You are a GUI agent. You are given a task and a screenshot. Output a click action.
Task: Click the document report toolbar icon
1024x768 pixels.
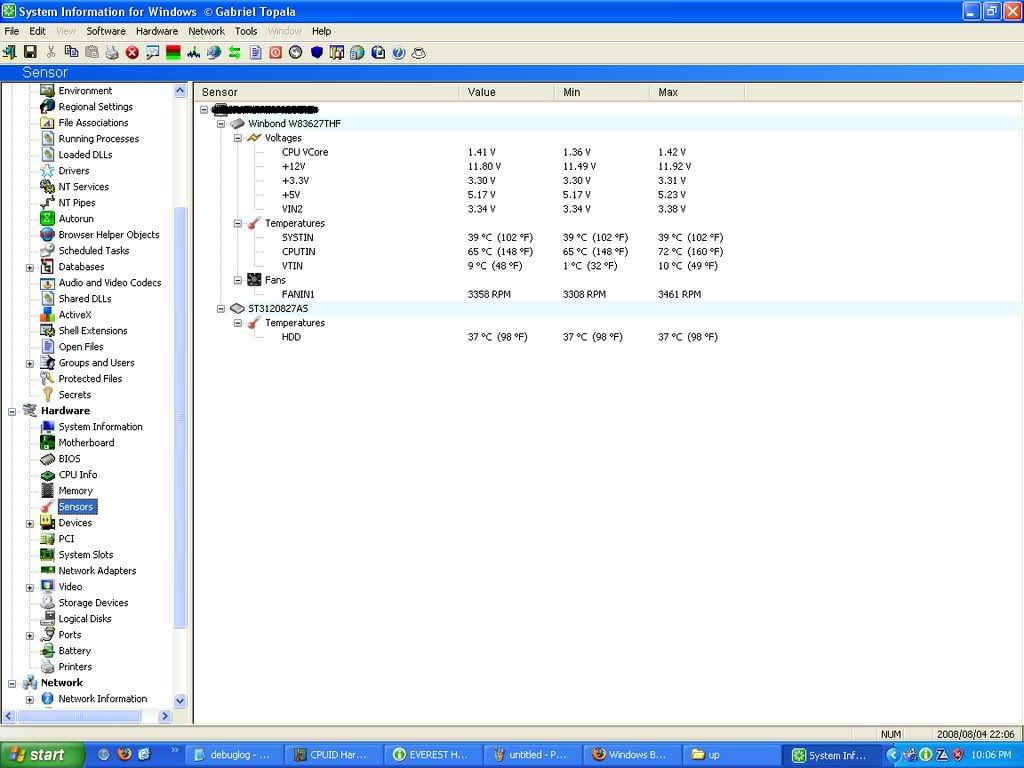click(x=255, y=52)
